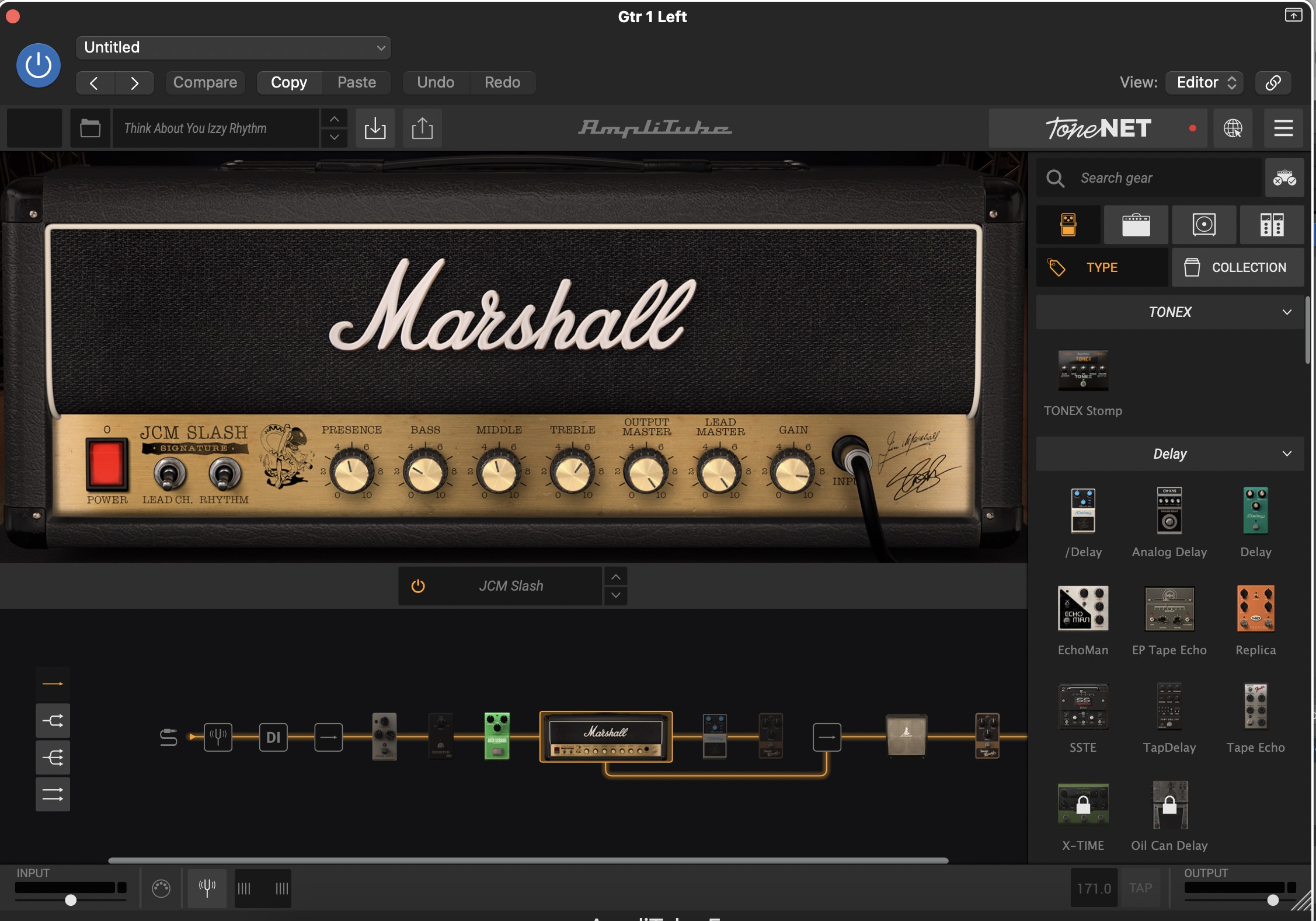The width and height of the screenshot is (1316, 921).
Task: Click the Search gear field
Action: point(1149,177)
